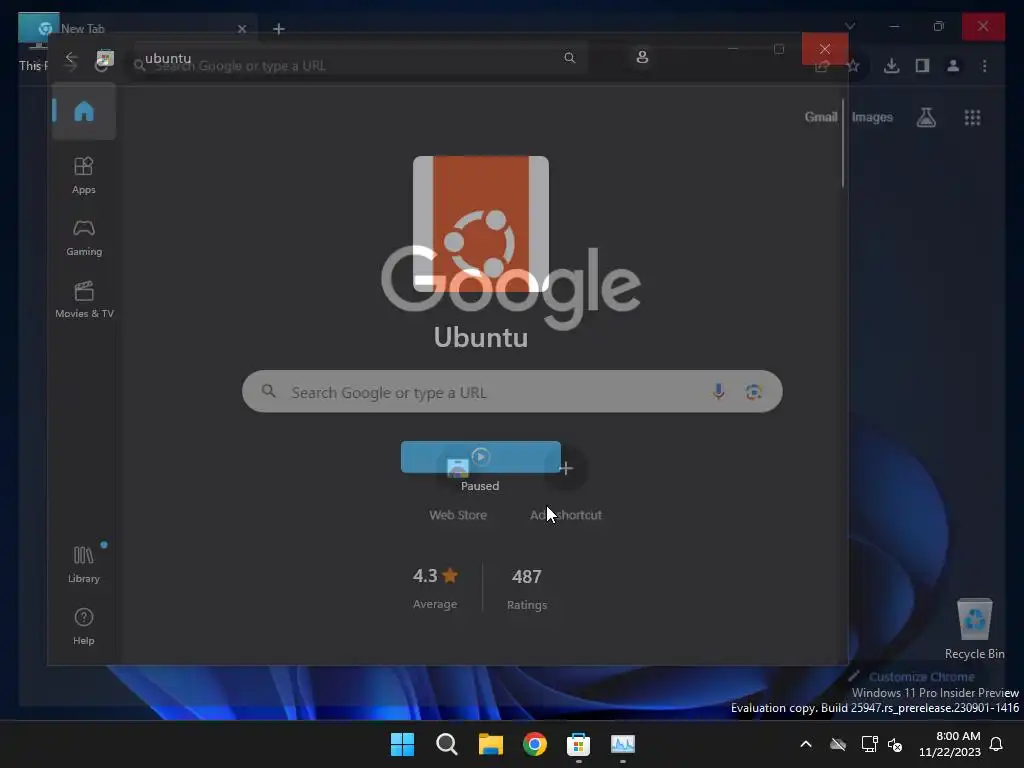Viewport: 1024px width, 768px height.
Task: Open the Chrome profile avatar
Action: point(953,65)
